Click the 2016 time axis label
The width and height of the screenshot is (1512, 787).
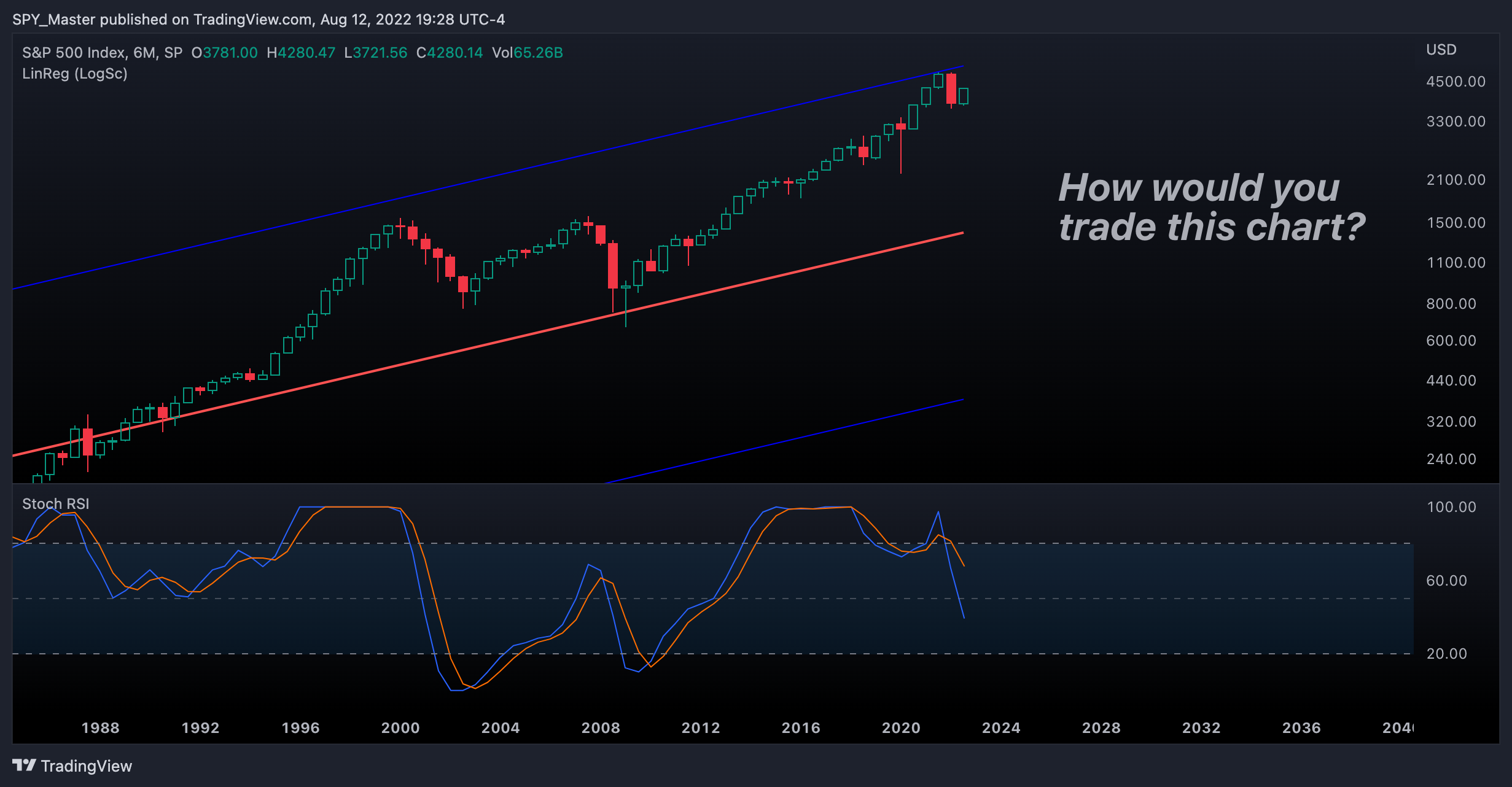click(801, 728)
